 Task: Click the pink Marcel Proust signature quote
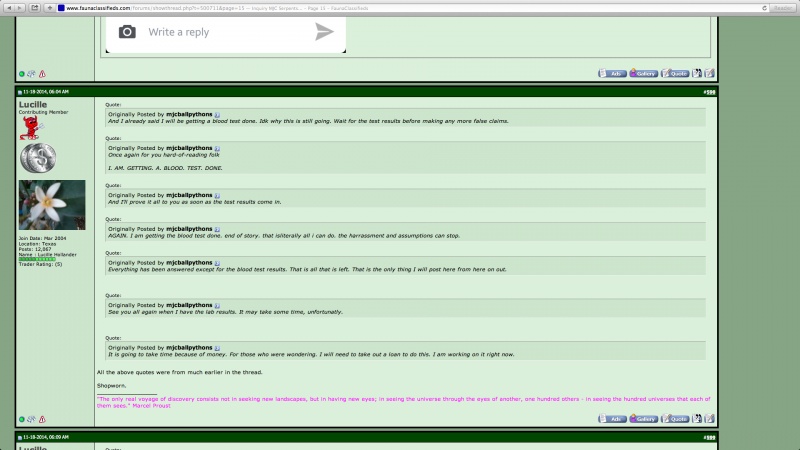pyautogui.click(x=403, y=402)
